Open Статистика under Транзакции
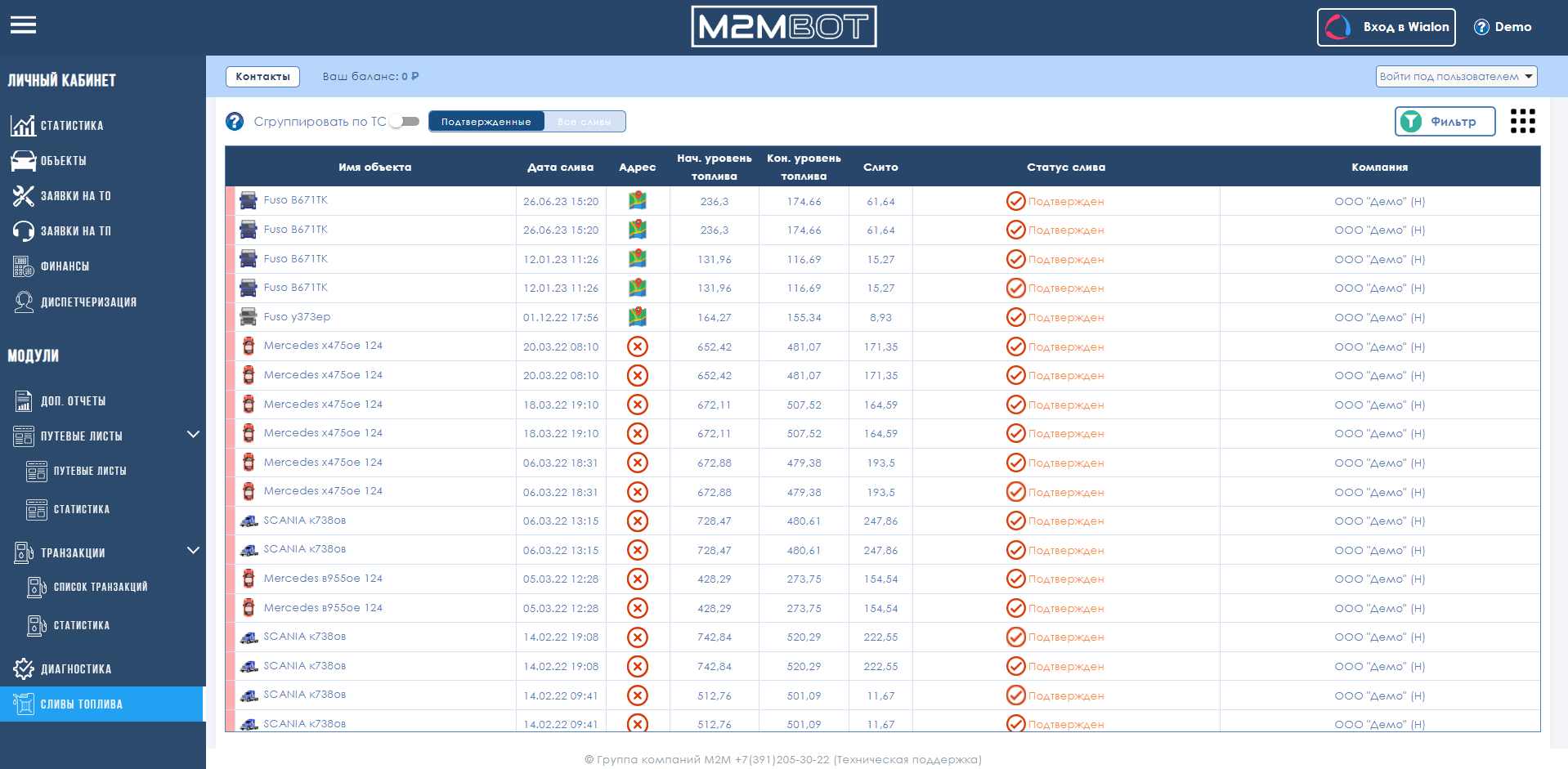The height and width of the screenshot is (769, 1568). [81, 625]
